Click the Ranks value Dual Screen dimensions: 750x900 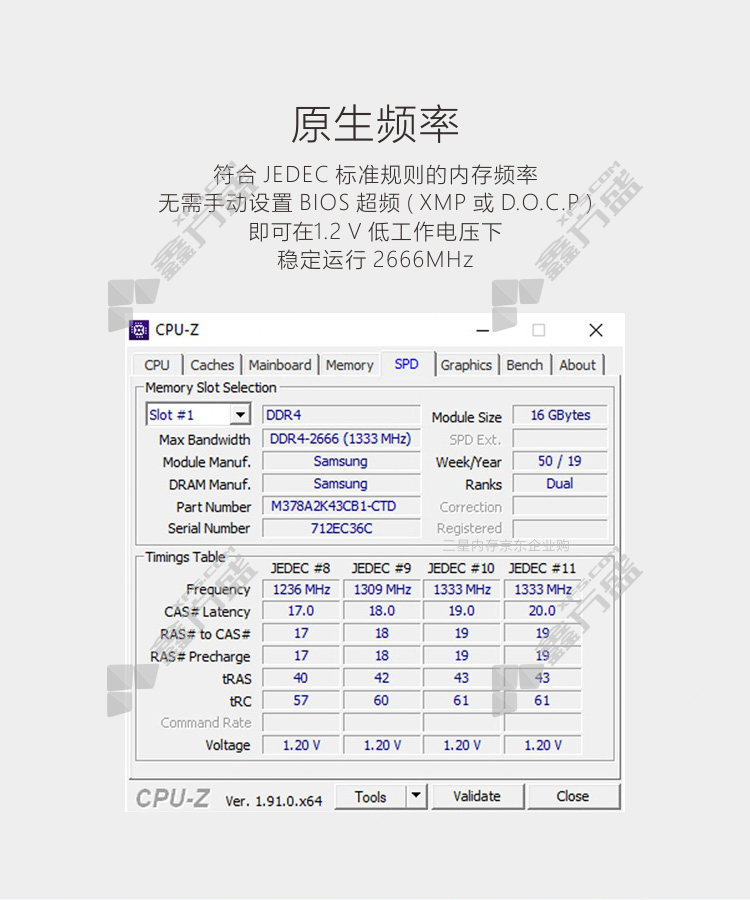560,484
